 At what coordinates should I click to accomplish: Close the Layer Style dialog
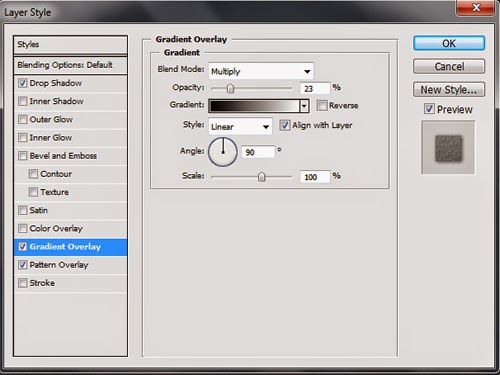click(x=475, y=7)
